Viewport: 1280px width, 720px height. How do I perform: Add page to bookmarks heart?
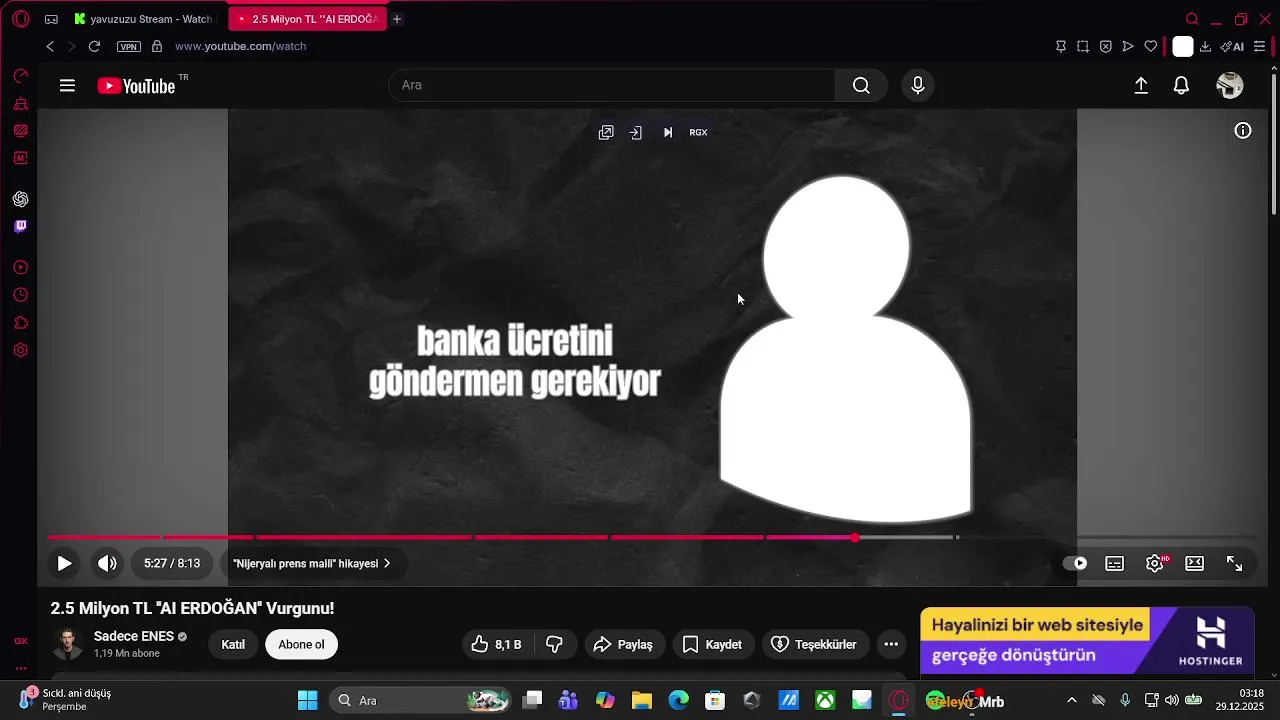(x=1151, y=46)
